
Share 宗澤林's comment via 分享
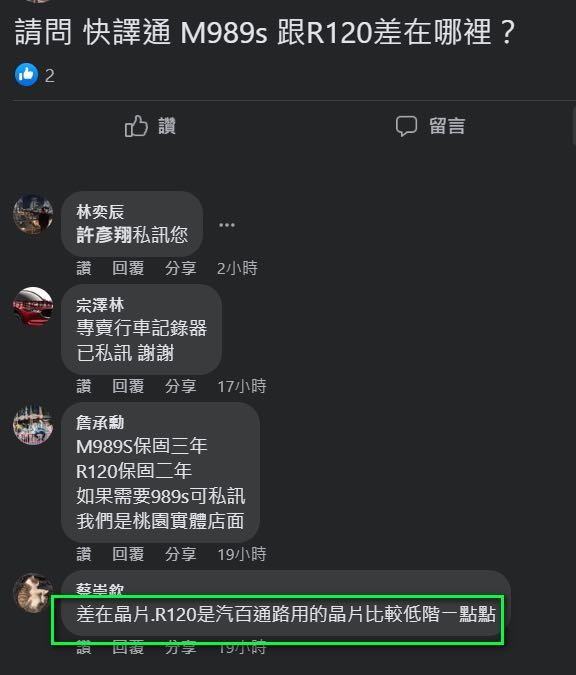pyautogui.click(x=181, y=386)
